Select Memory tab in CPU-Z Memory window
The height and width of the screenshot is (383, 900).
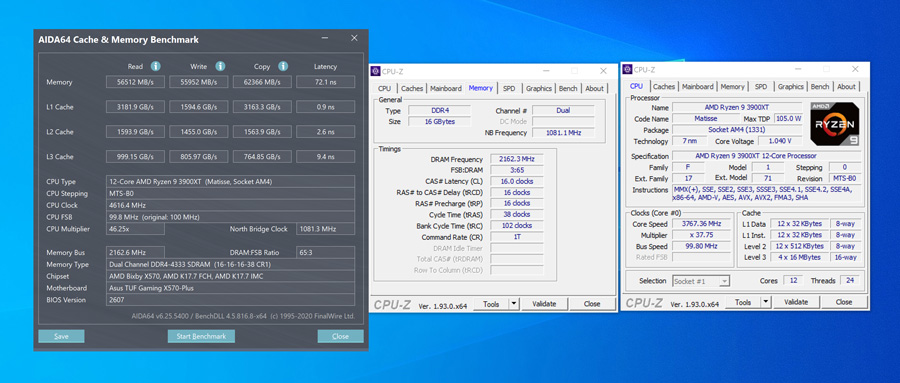point(480,88)
